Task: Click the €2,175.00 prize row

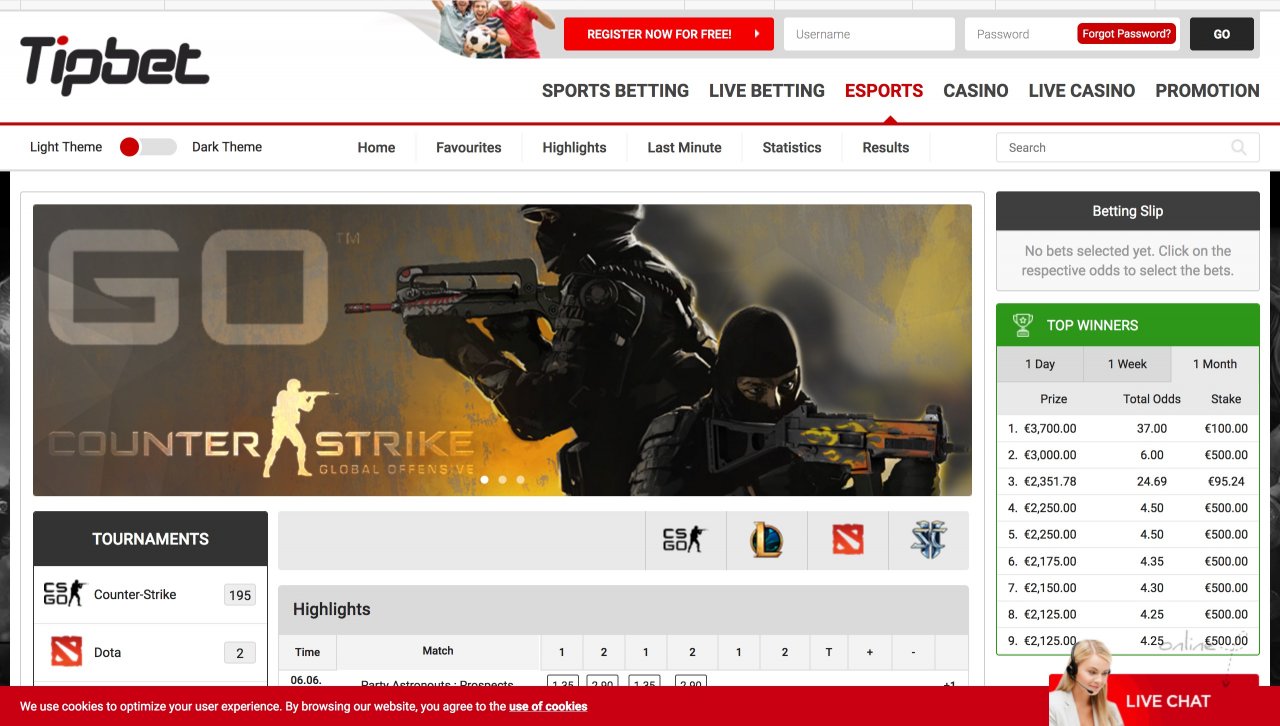Action: tap(1128, 561)
